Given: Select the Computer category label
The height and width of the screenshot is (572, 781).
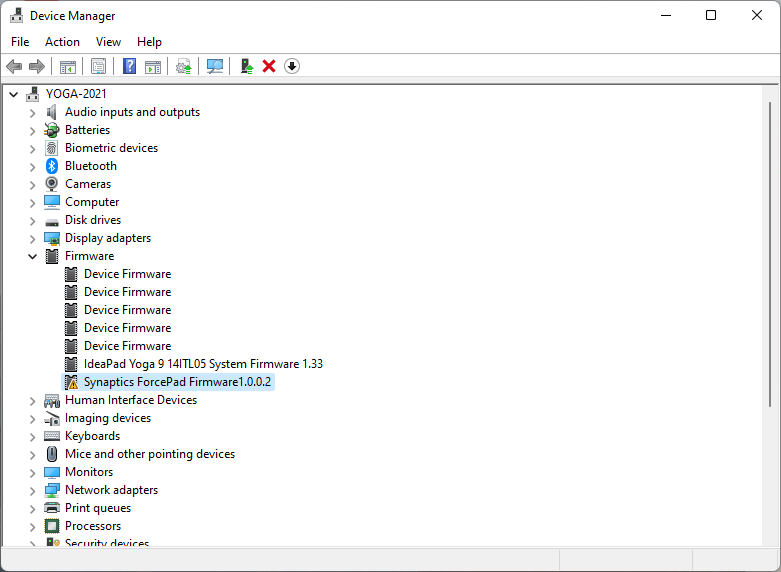Looking at the screenshot, I should [92, 202].
